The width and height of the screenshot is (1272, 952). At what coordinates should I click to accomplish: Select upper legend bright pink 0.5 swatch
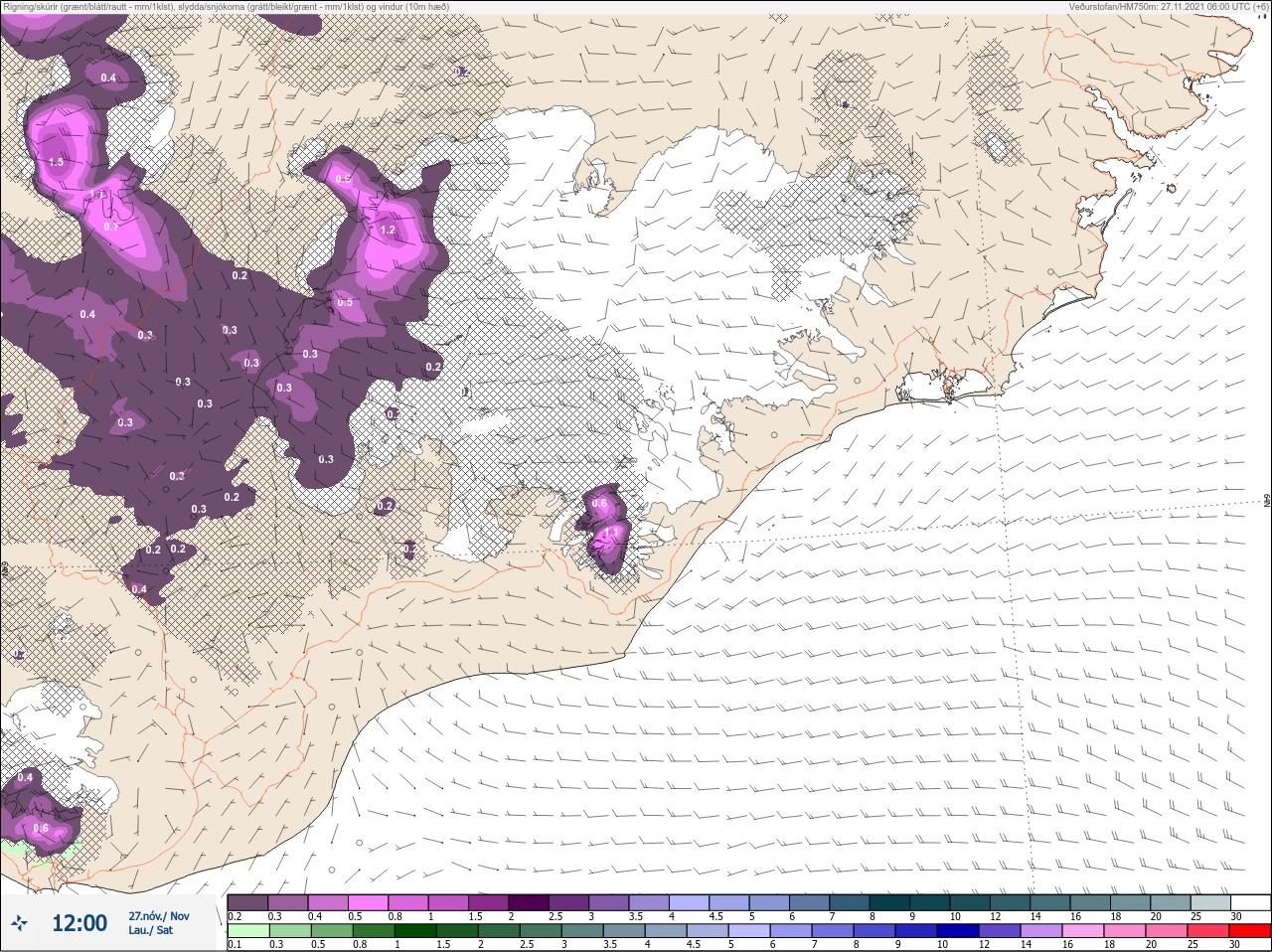click(368, 902)
